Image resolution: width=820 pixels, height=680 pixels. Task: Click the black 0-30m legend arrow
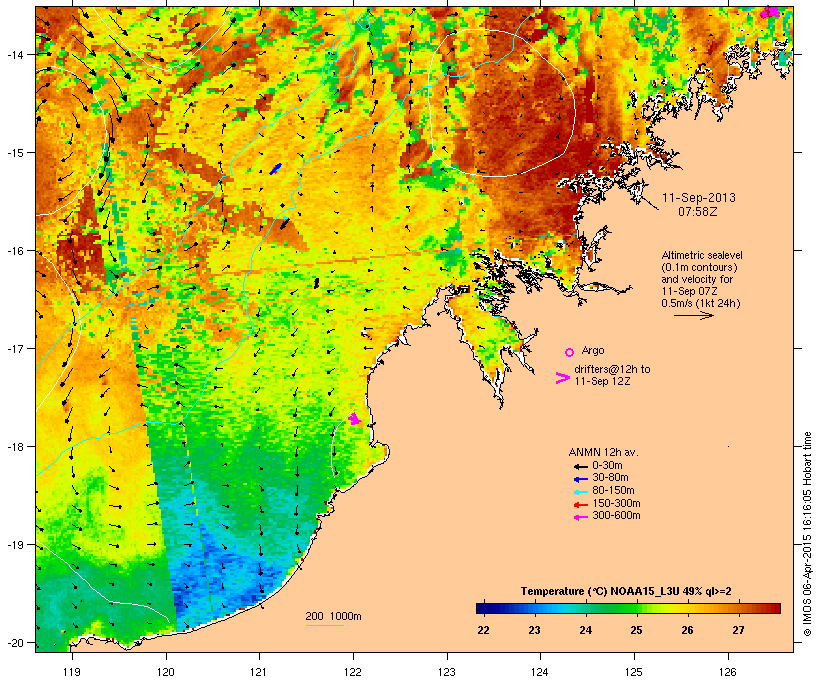click(580, 466)
